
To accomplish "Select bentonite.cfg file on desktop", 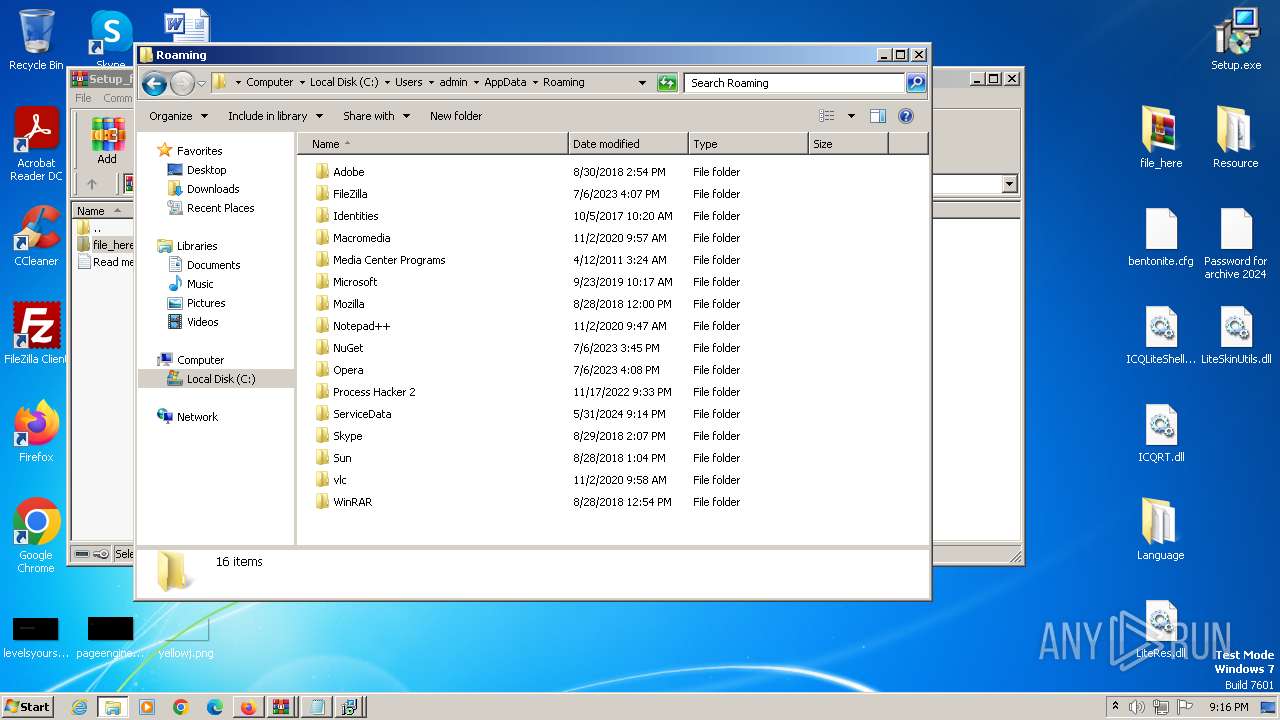I will pos(1161,238).
